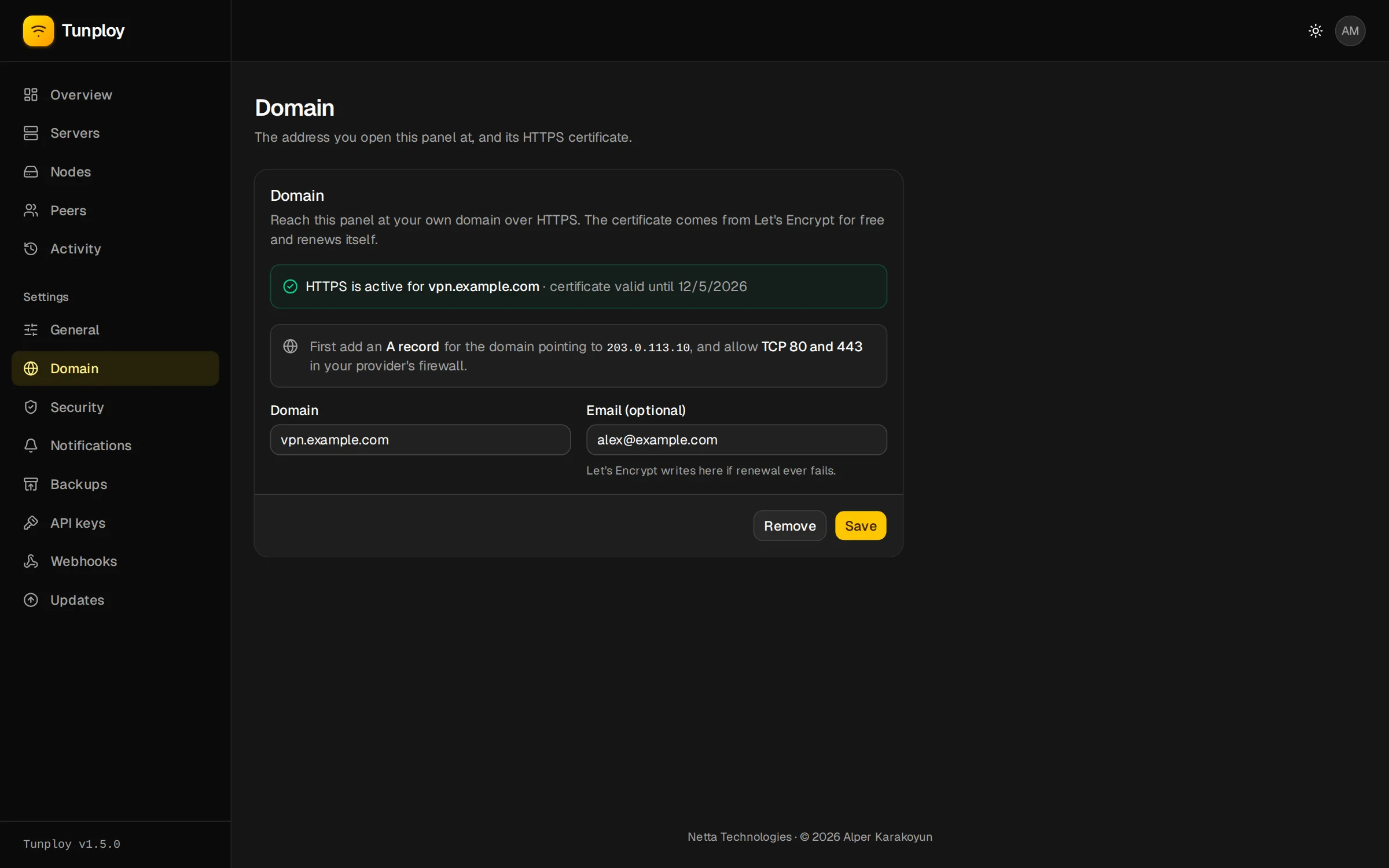1389x868 pixels.
Task: Open the AM user avatar menu
Action: [x=1350, y=31]
